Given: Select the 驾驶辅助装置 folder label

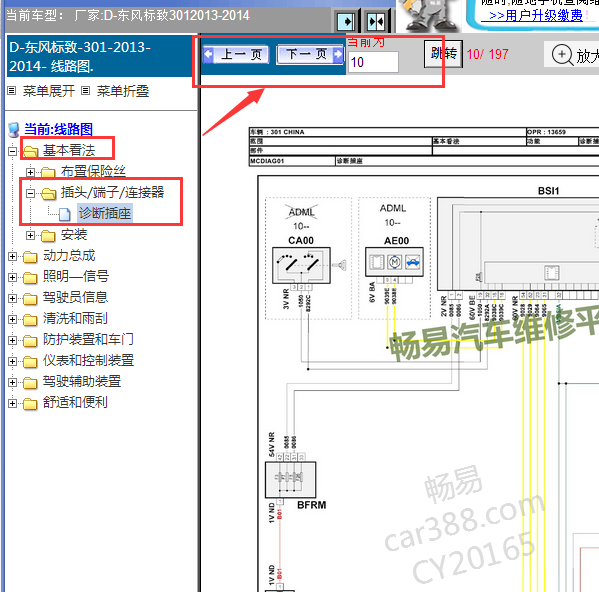Looking at the screenshot, I should point(82,381).
